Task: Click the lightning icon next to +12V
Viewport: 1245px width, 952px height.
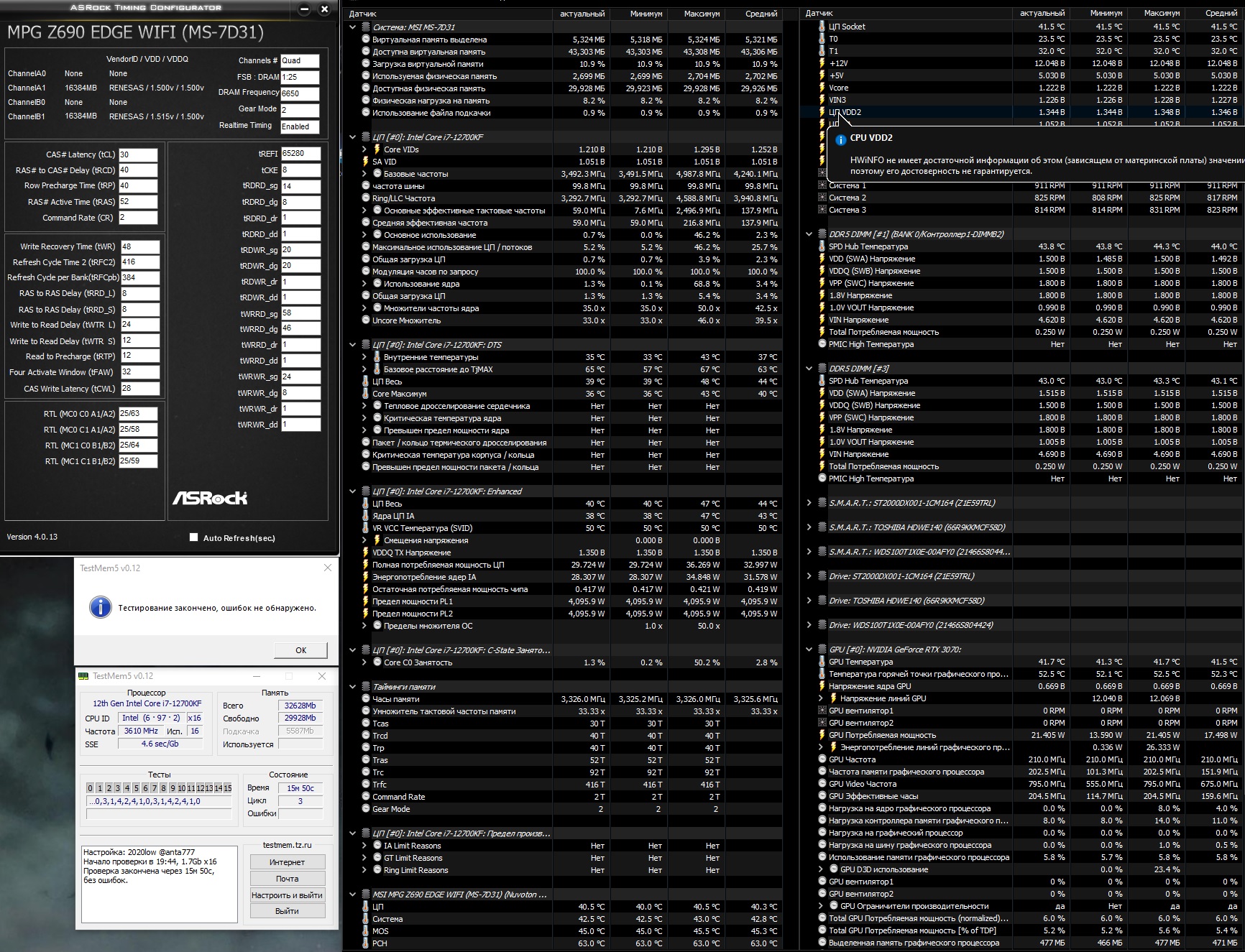Action: pyautogui.click(x=822, y=63)
